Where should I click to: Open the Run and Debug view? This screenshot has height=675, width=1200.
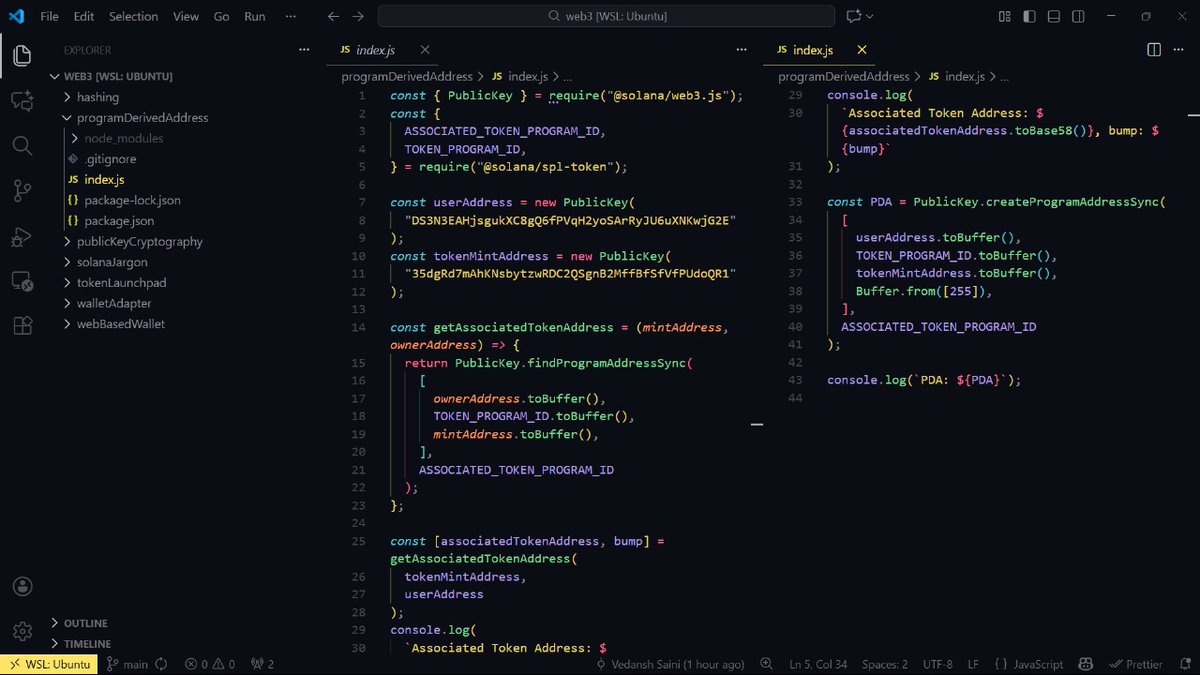coord(21,237)
